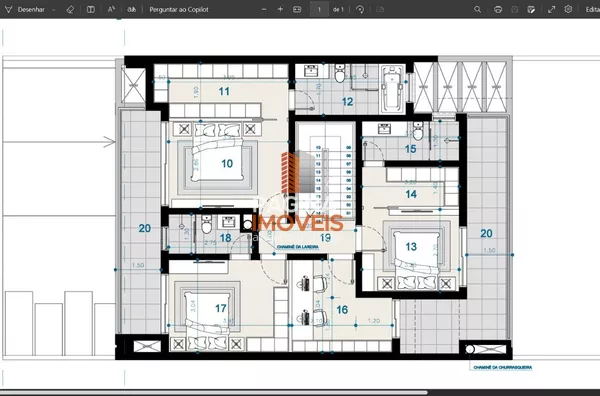600x396 pixels.
Task: Rotate the document with rotate icon
Action: 360,9
